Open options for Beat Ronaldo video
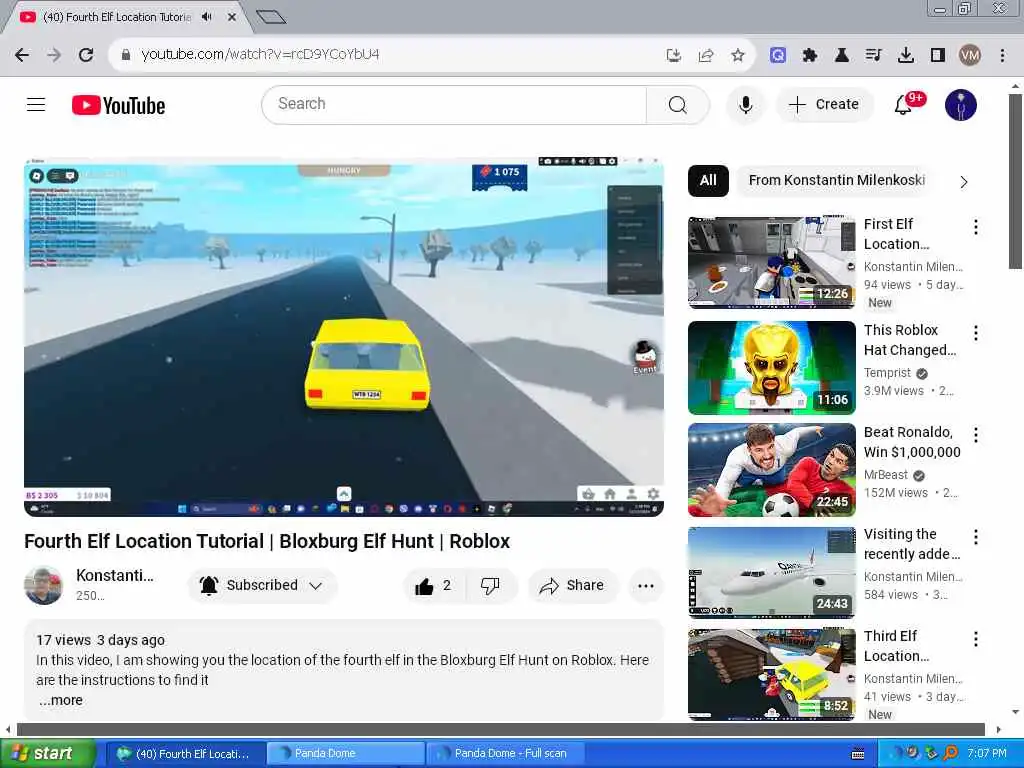Viewport: 1024px width, 768px height. (x=976, y=435)
